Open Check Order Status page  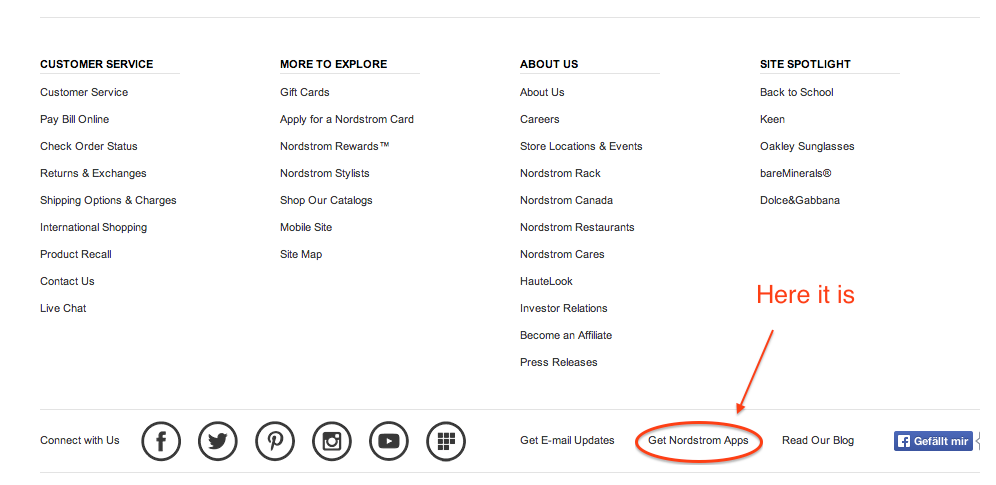[89, 146]
